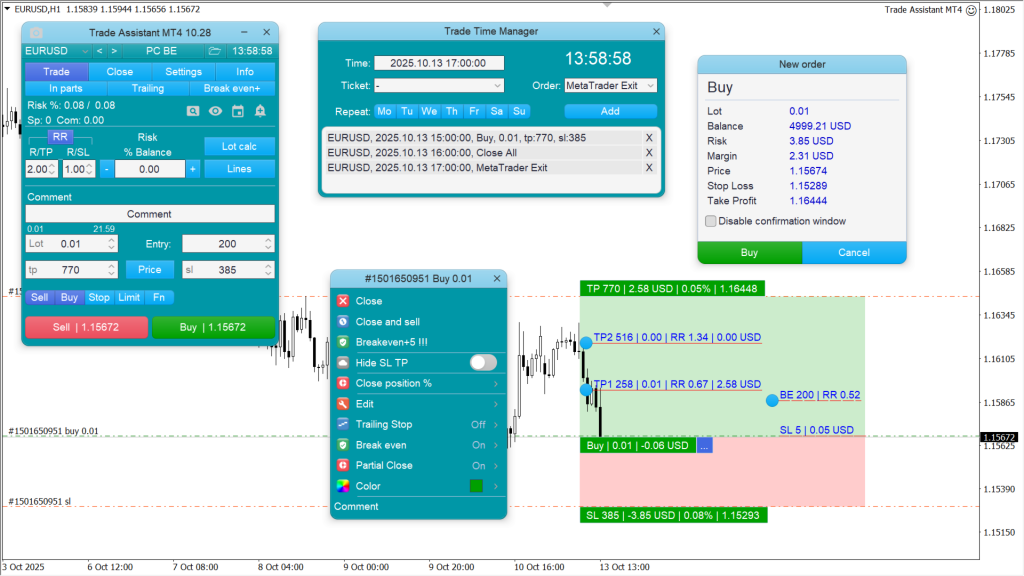Click the bell alert icon in Trade Assistant
The image size is (1024, 576).
tap(259, 112)
